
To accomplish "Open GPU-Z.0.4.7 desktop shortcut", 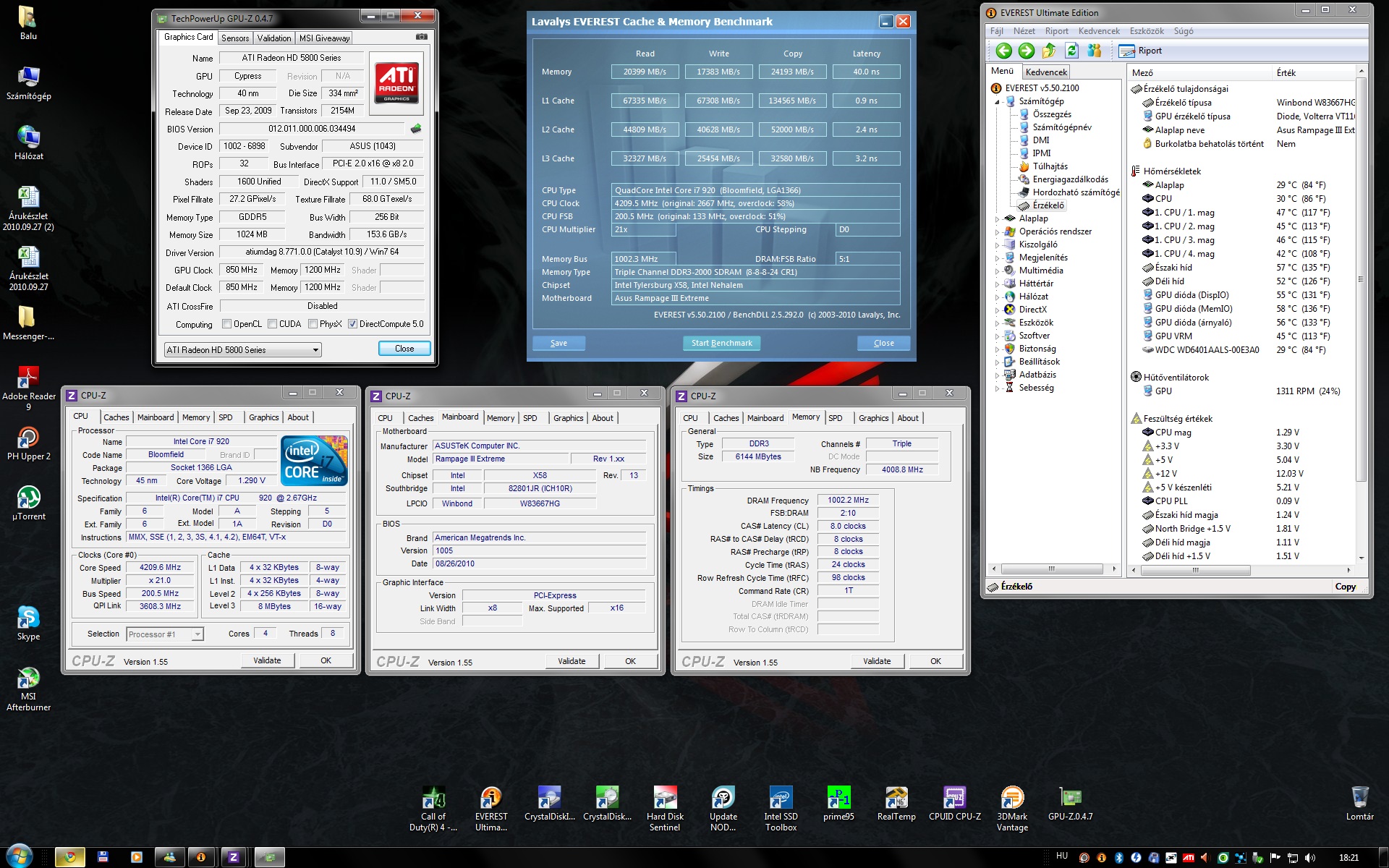I will coord(1070,804).
